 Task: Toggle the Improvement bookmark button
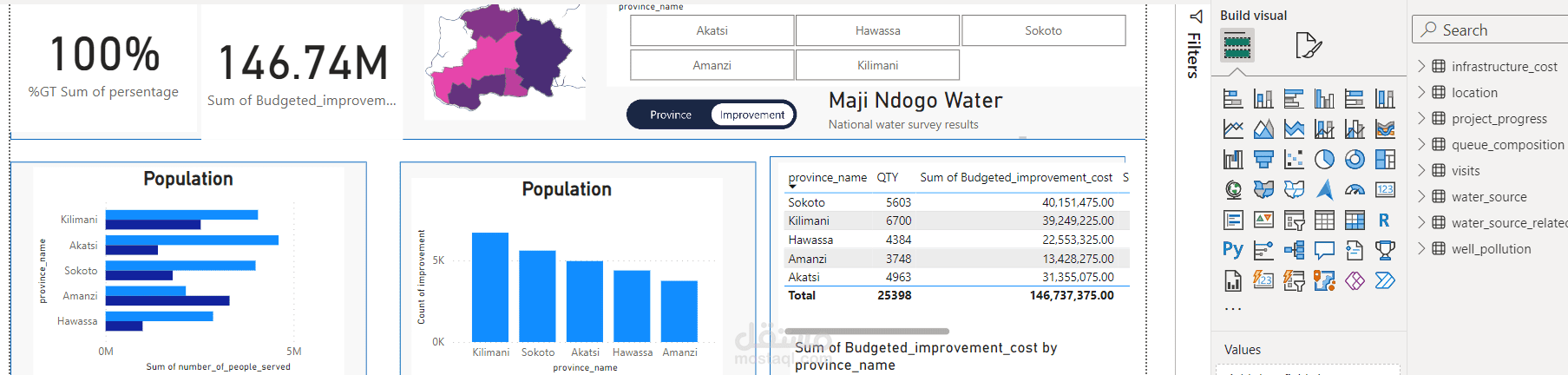coord(752,115)
